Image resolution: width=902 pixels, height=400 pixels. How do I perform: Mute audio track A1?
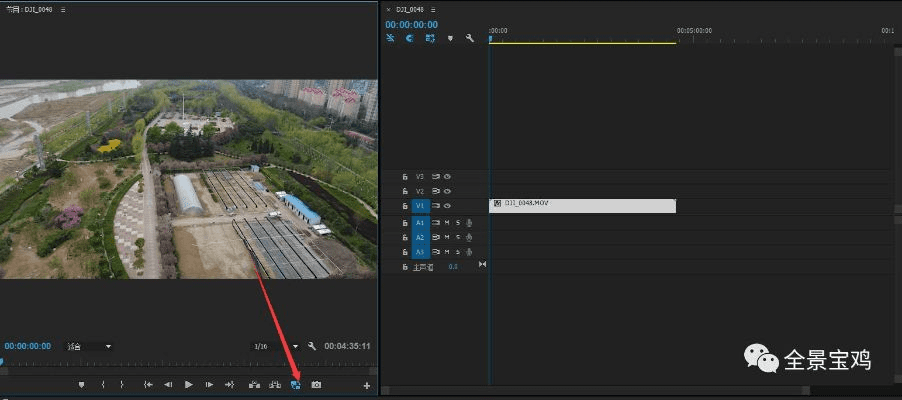pos(447,222)
